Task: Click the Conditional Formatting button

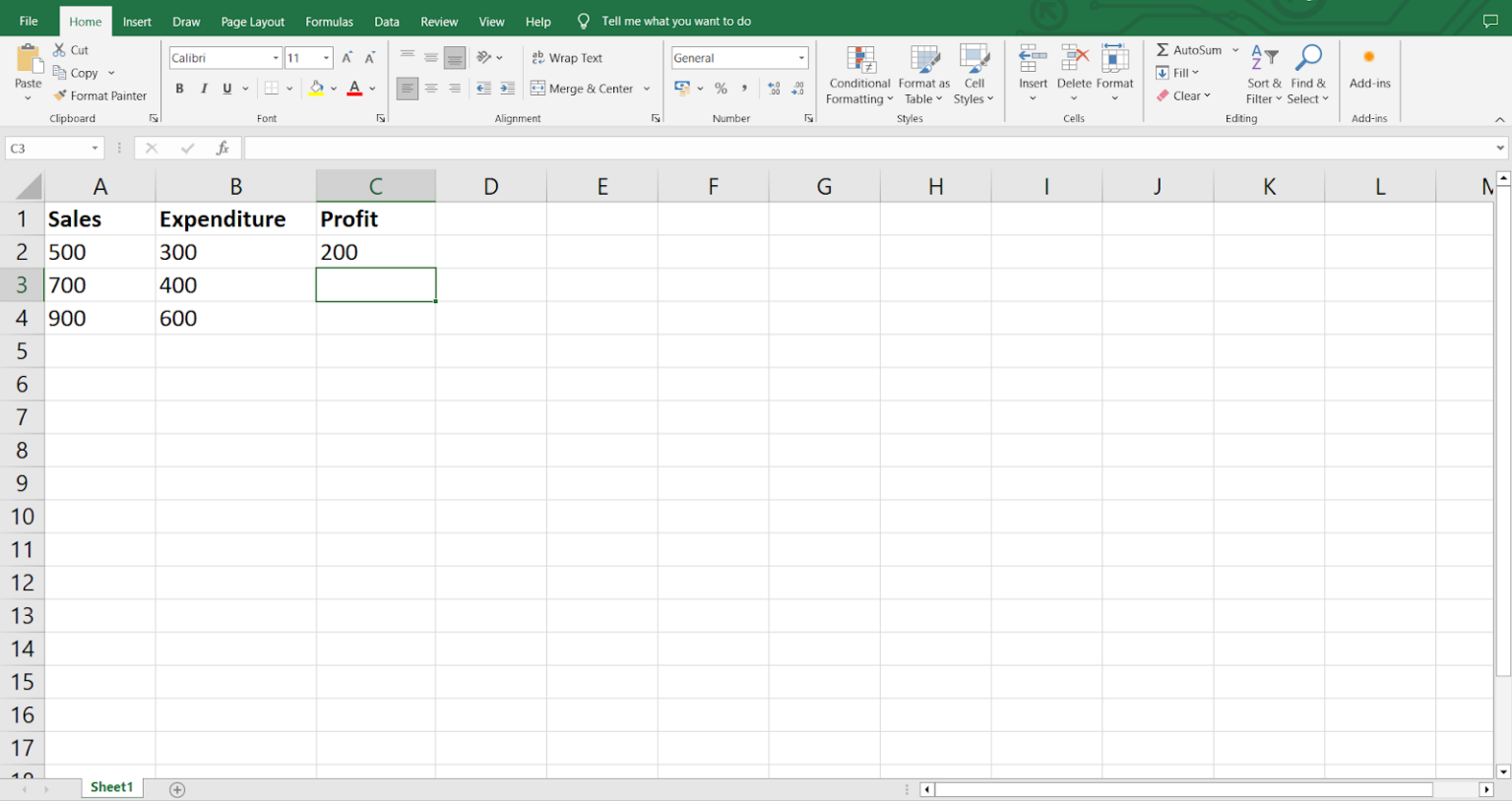Action: click(x=858, y=74)
